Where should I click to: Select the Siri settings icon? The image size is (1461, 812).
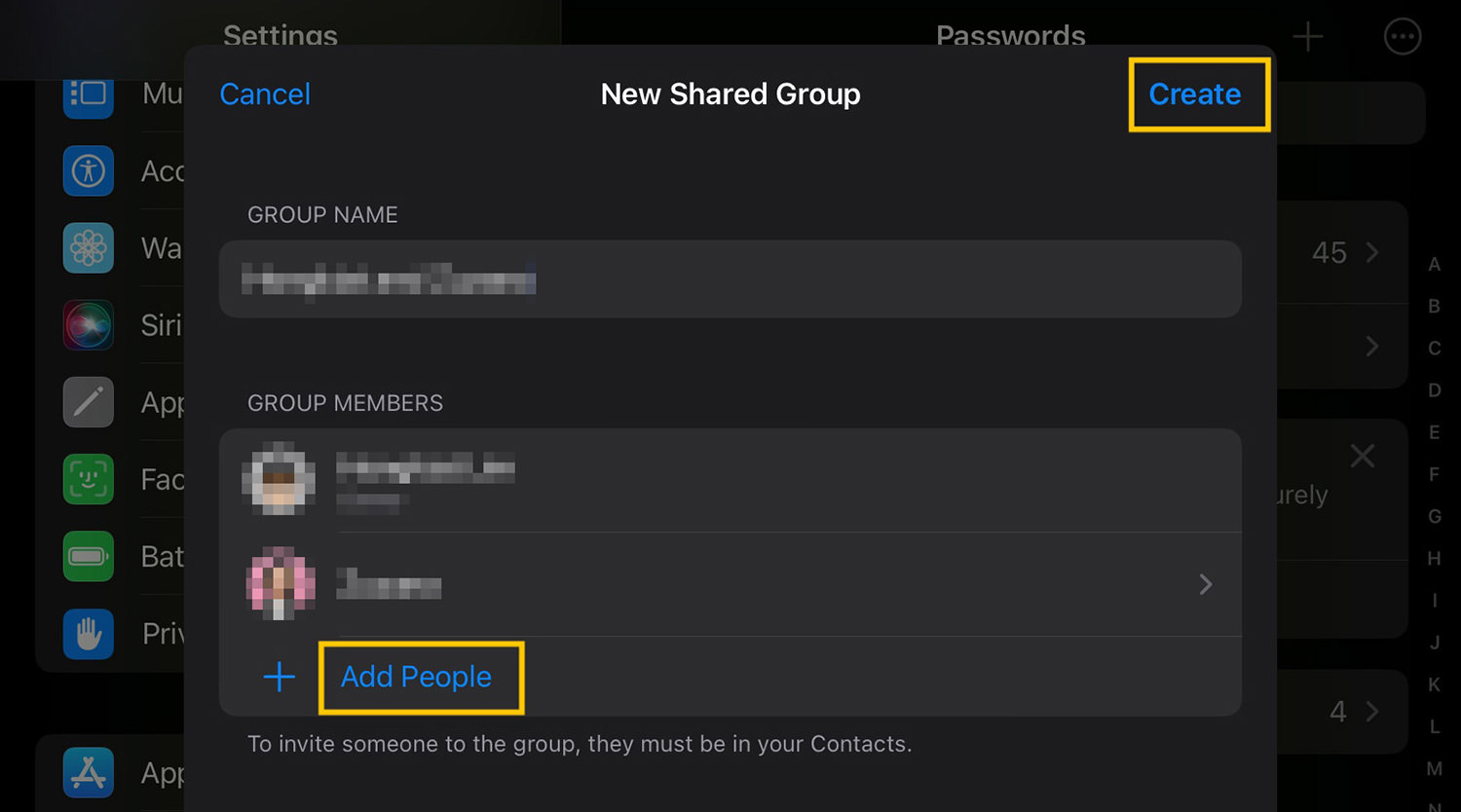coord(89,325)
